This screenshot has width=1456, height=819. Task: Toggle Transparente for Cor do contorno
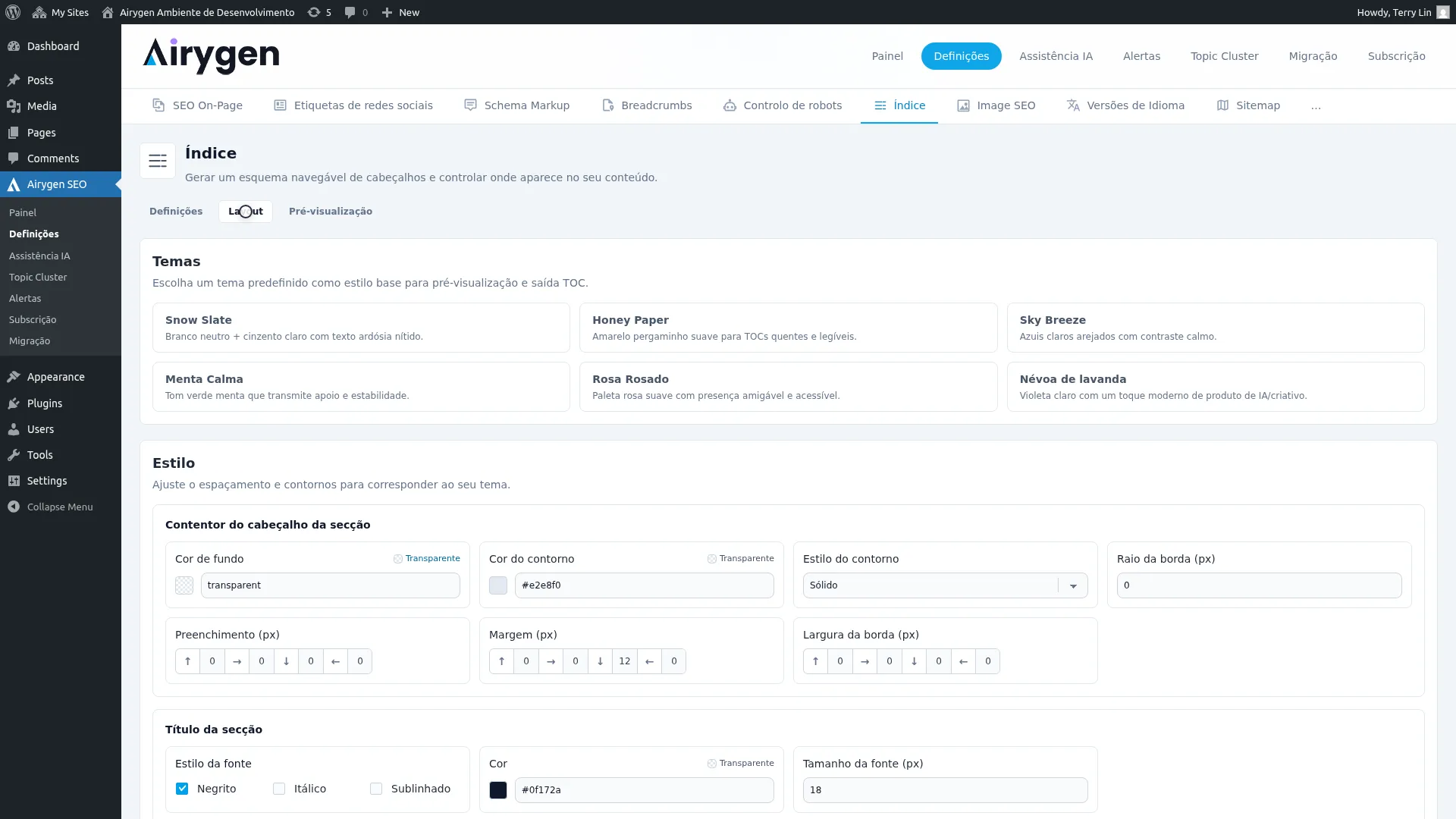tap(741, 558)
